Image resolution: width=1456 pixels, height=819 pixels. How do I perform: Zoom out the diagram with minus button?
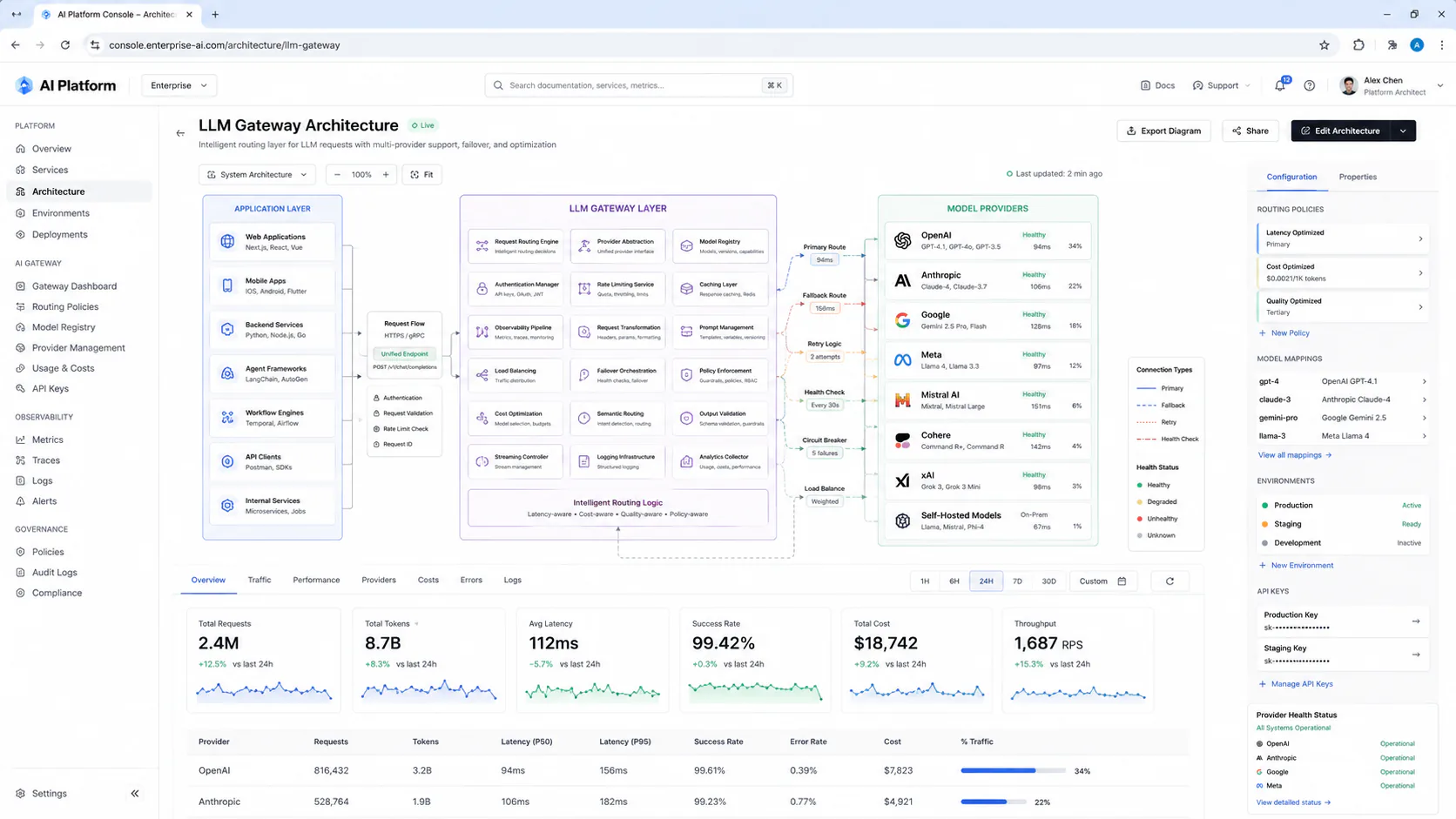(x=338, y=175)
